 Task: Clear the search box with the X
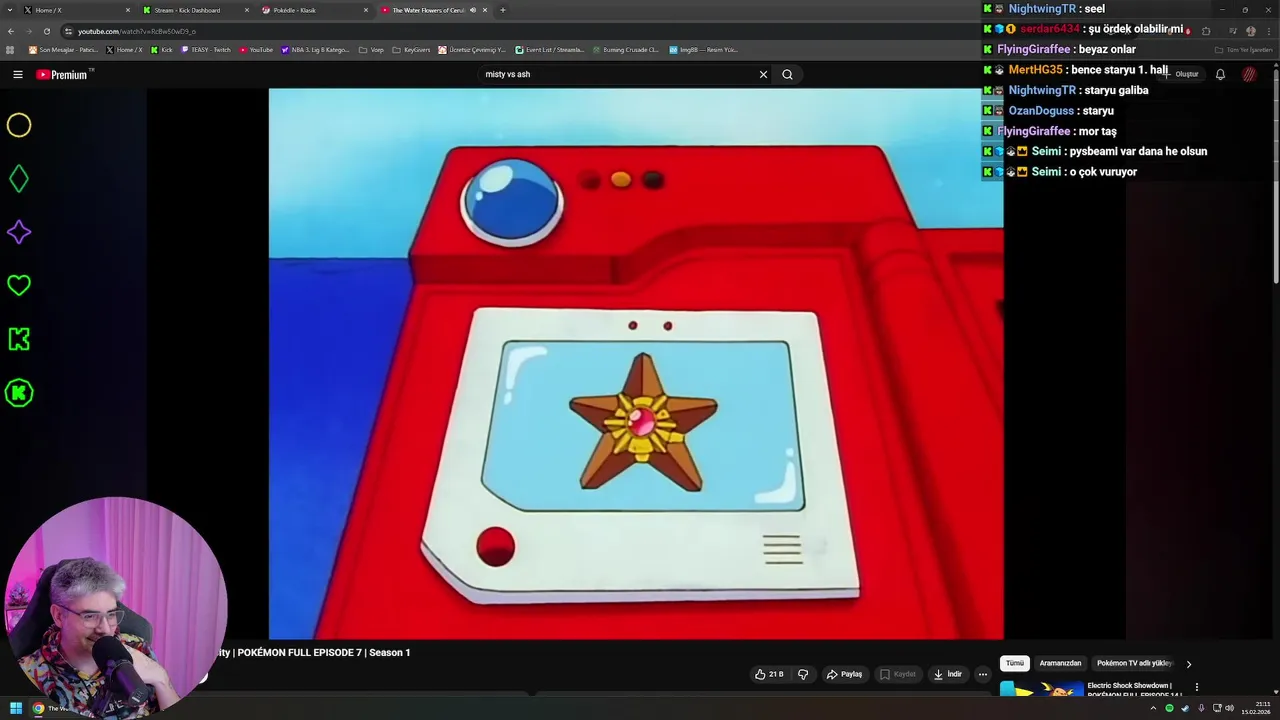763,74
